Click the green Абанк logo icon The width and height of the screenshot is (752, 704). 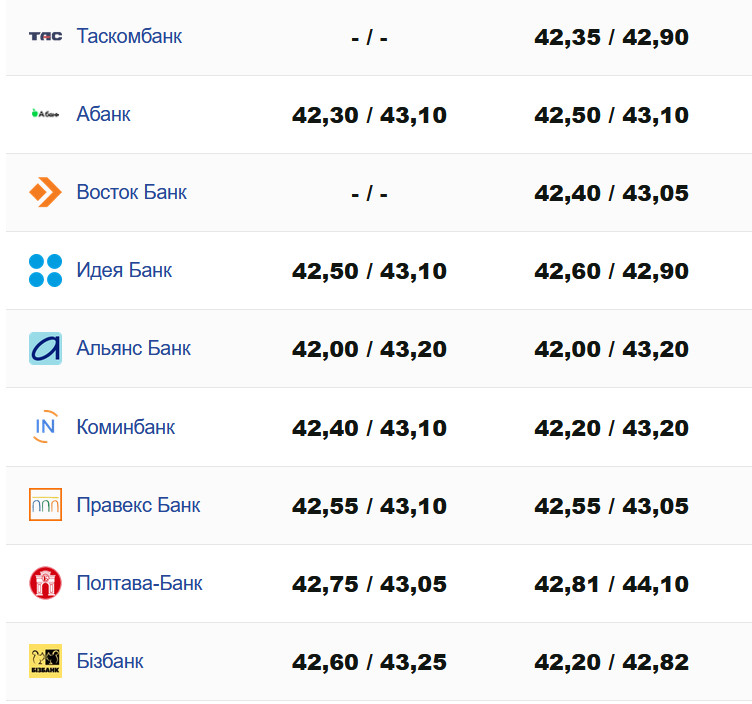[45, 114]
